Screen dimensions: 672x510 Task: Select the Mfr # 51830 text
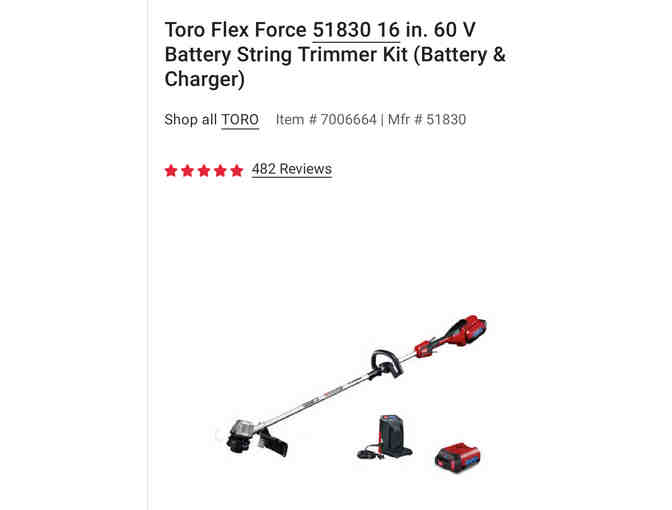click(x=427, y=120)
